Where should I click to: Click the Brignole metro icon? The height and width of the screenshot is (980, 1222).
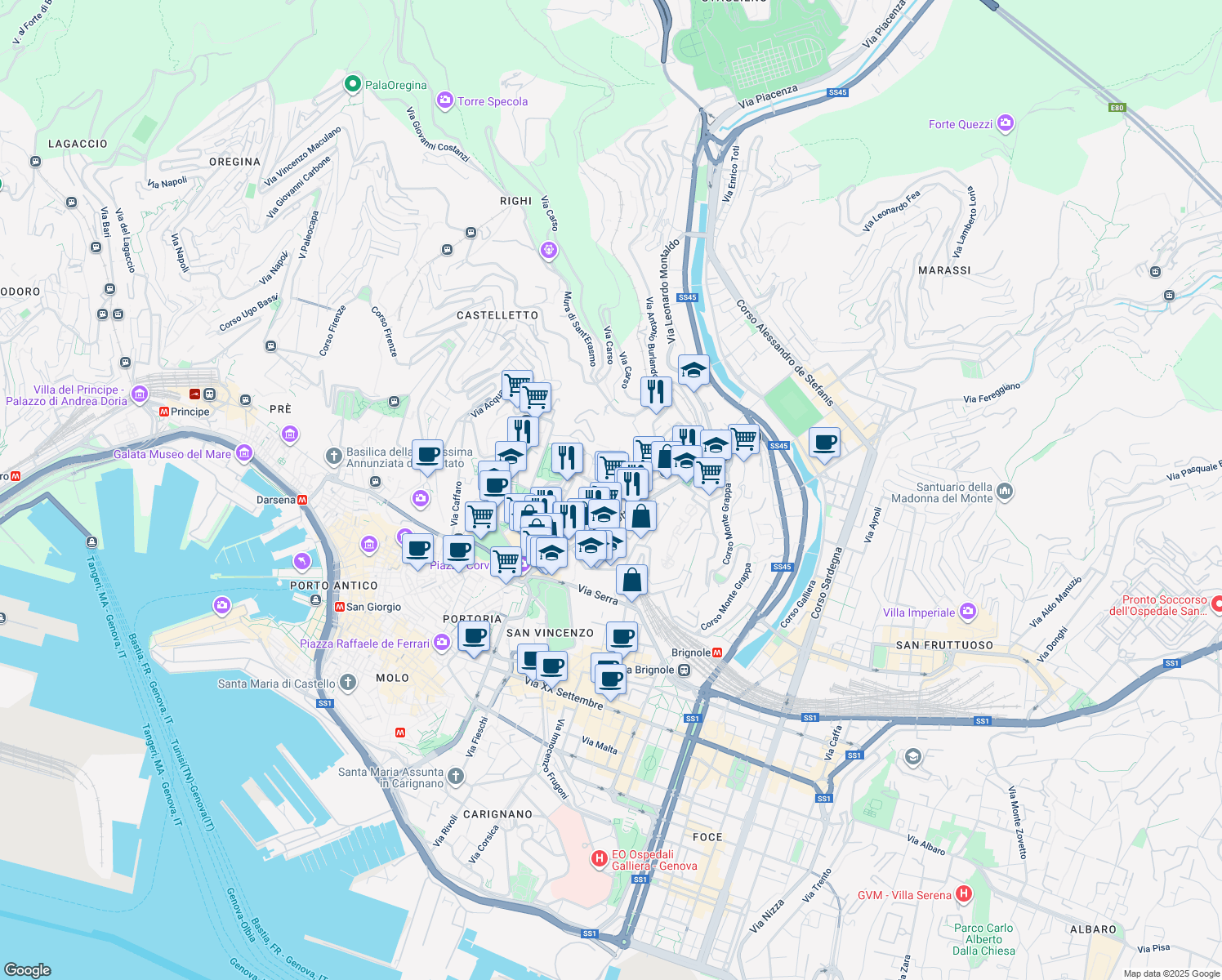point(717,653)
